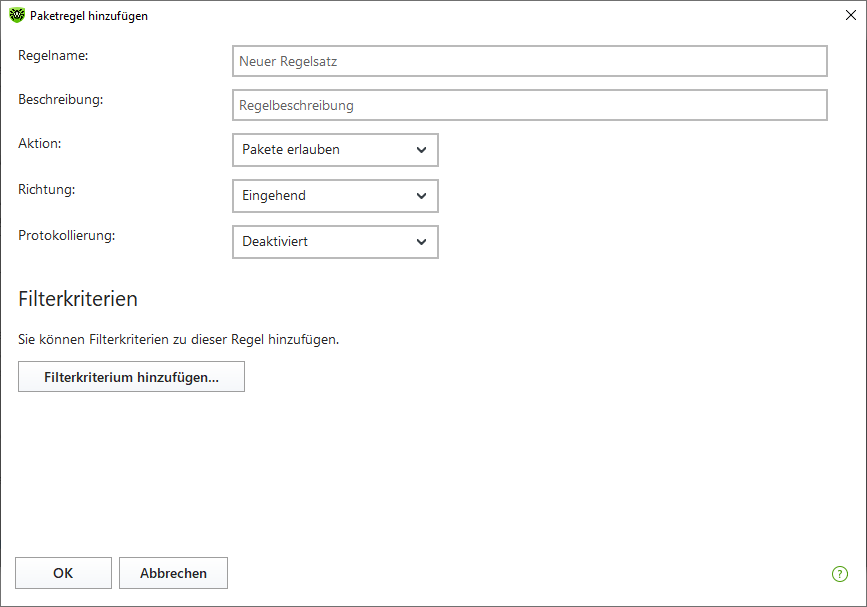Viewport: 867px width, 607px height.
Task: Close the Paketregel hinzufügen dialog
Action: coord(851,15)
